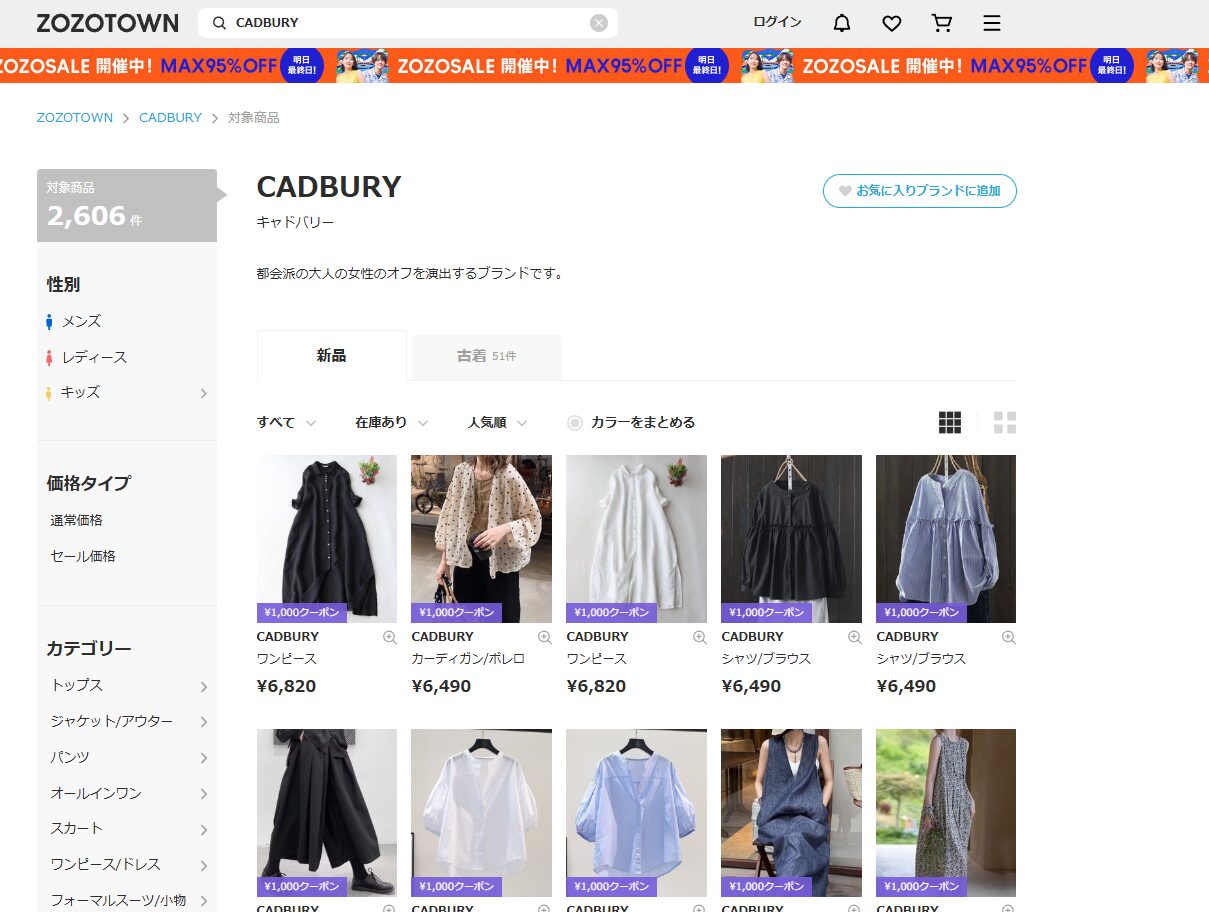
Task: Zoom icon for black シャツ/ブラウス item
Action: (x=855, y=637)
